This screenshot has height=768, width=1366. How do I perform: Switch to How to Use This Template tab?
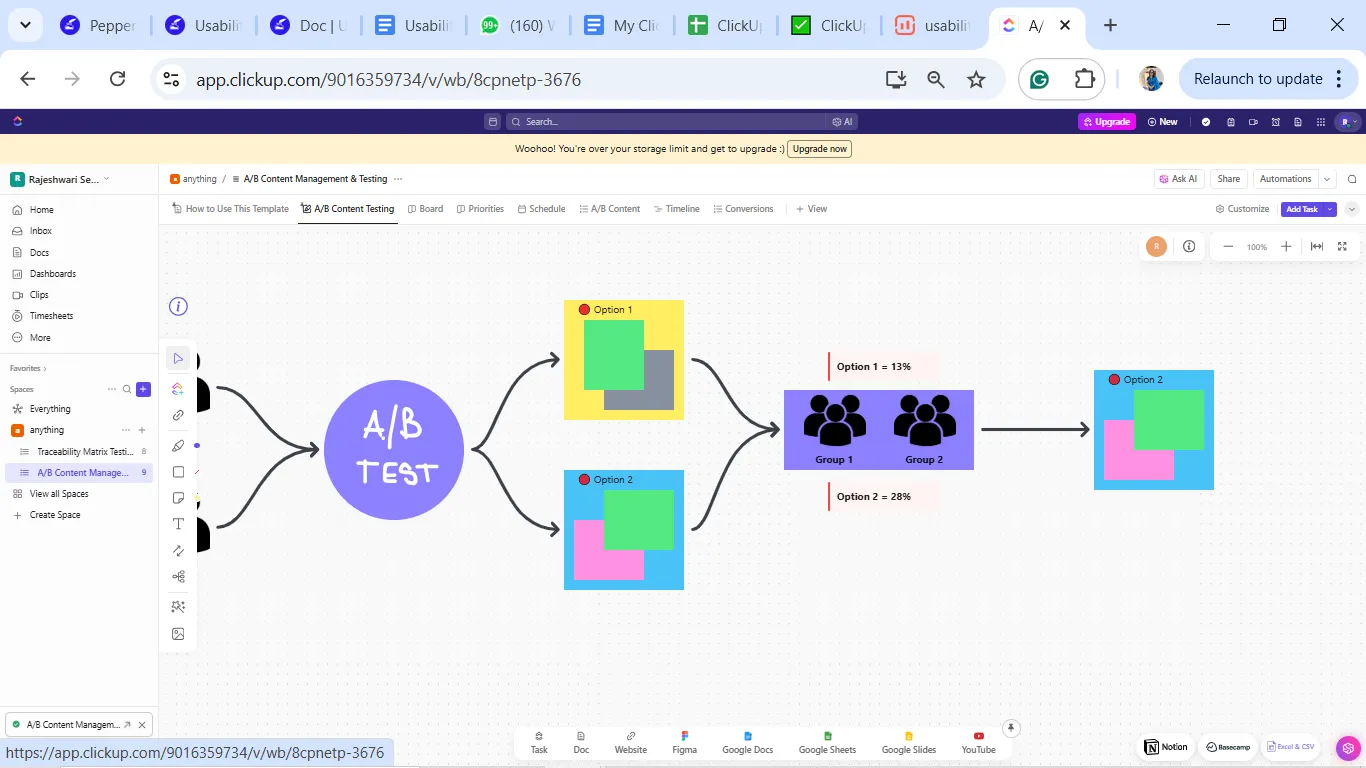[x=230, y=209]
